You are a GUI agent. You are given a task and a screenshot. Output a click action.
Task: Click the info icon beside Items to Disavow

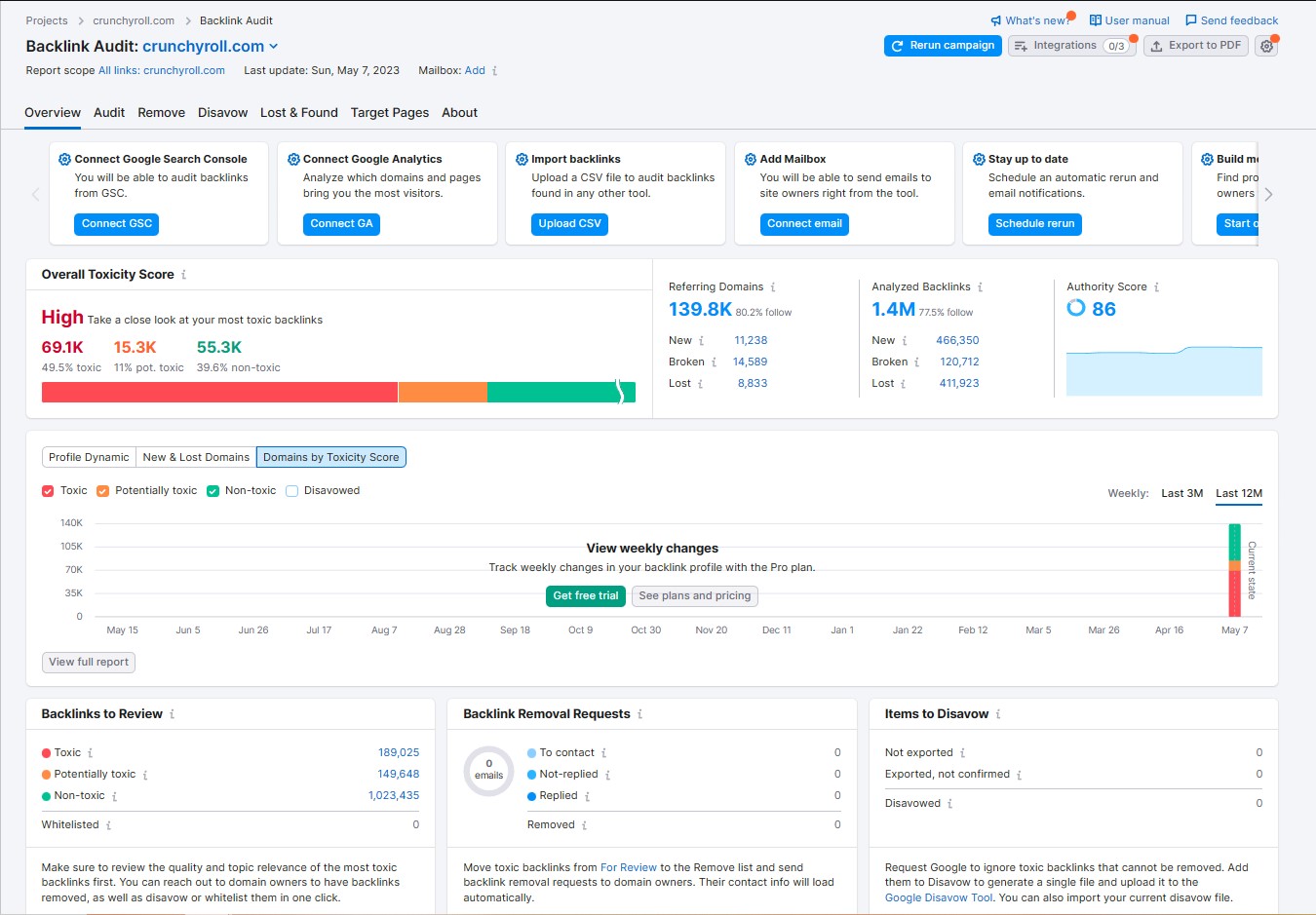[998, 714]
